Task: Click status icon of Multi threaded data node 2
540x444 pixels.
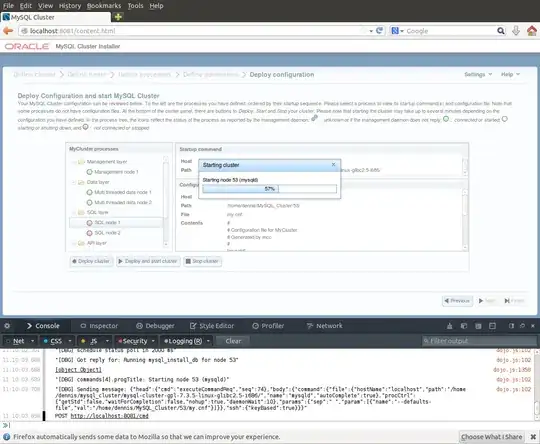Action: click(x=90, y=203)
